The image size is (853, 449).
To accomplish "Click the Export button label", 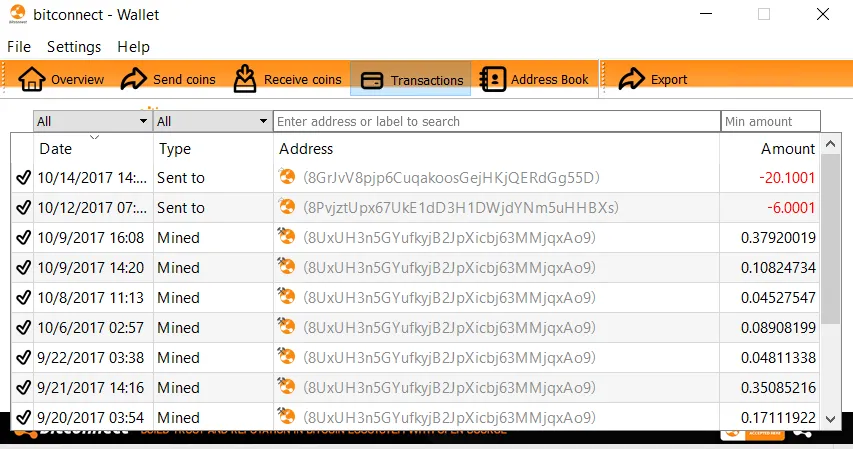I will click(669, 79).
